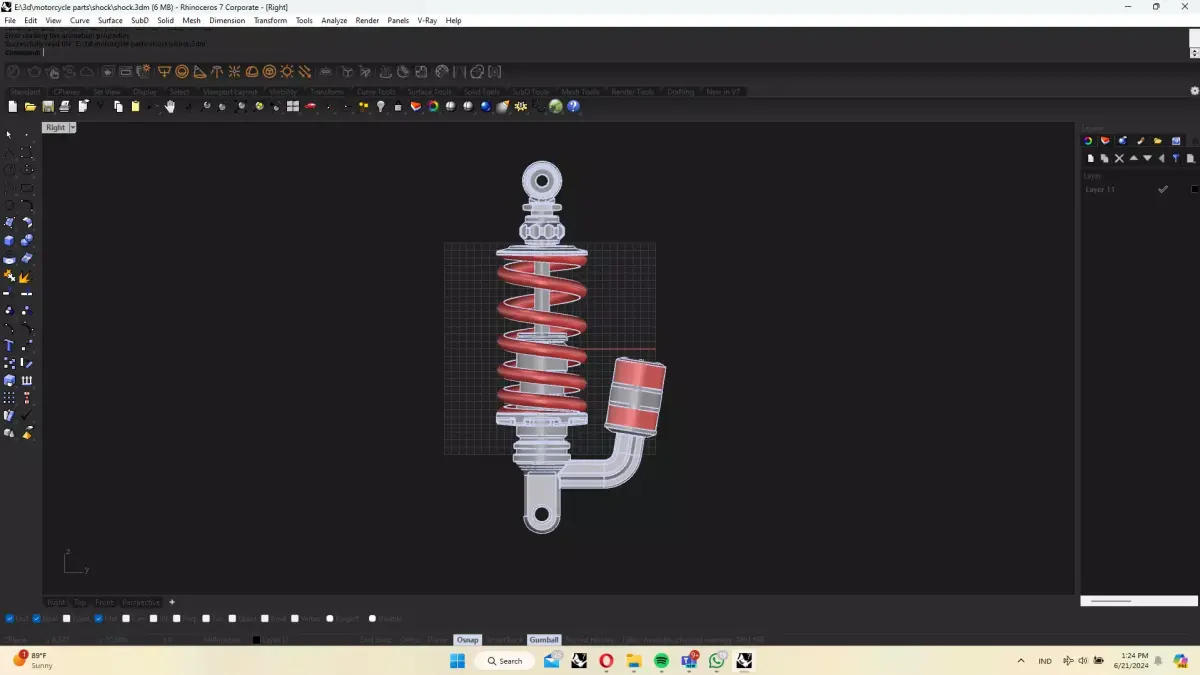Screen dimensions: 1200x675
Task: Delete the selected layer with X icon
Action: point(1119,158)
